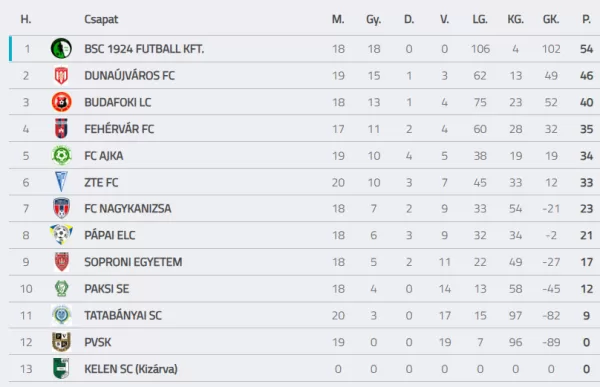
Task: Sort by the GK. goal difference header
Action: pos(551,19)
